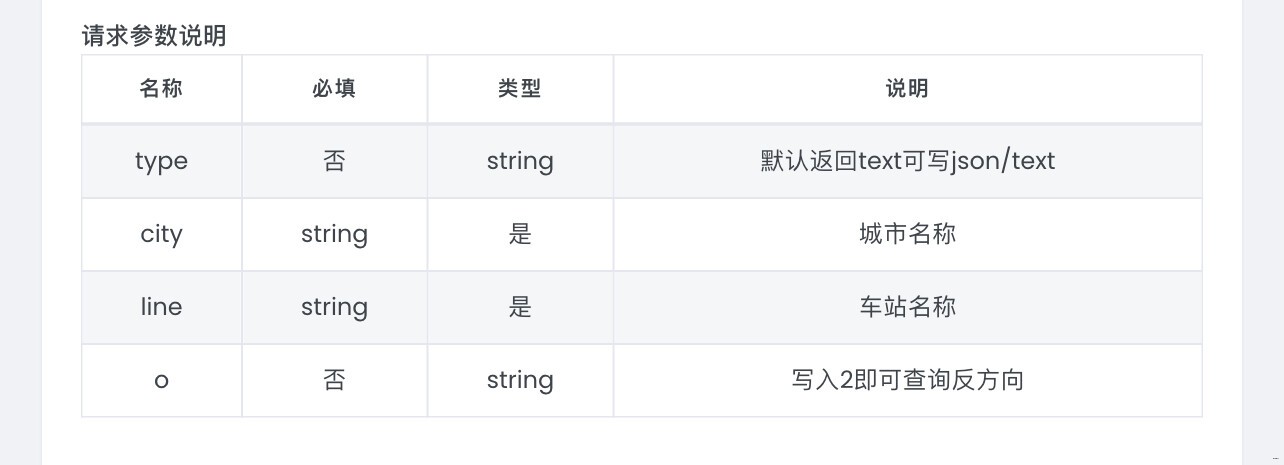
Task: Click 'string' in the o parameter row
Action: click(520, 380)
